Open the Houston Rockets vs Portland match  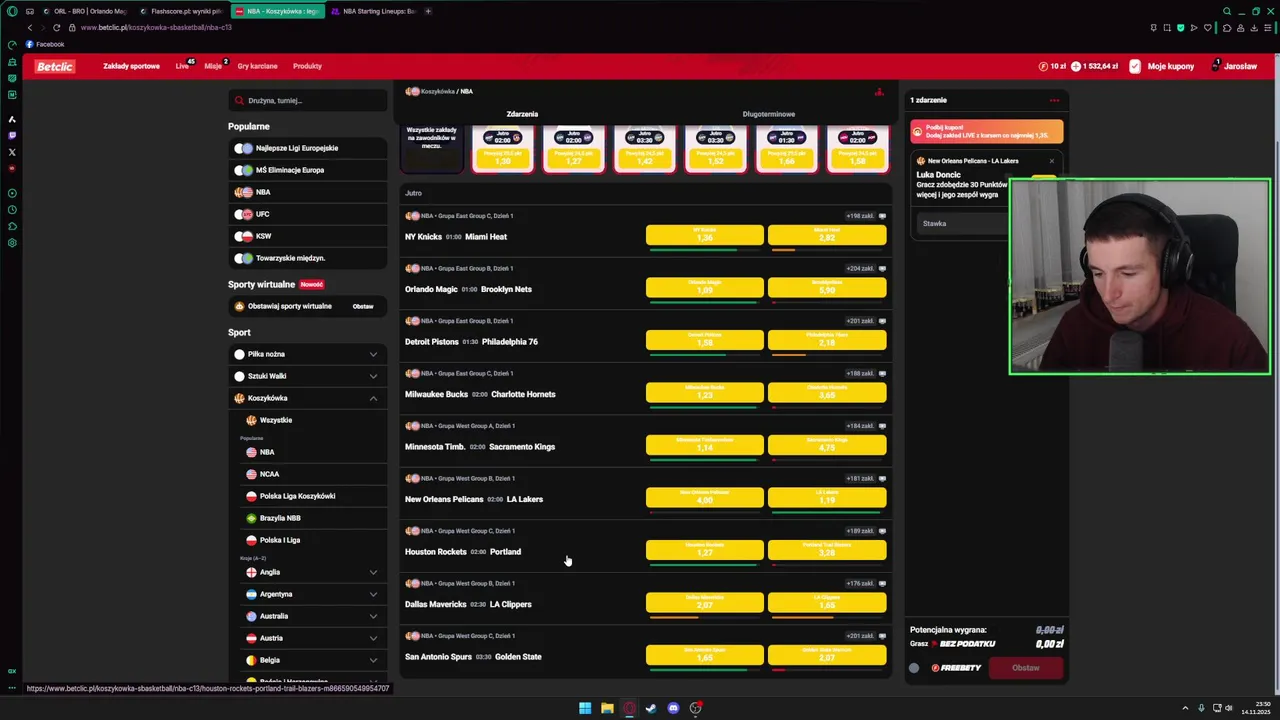(463, 552)
